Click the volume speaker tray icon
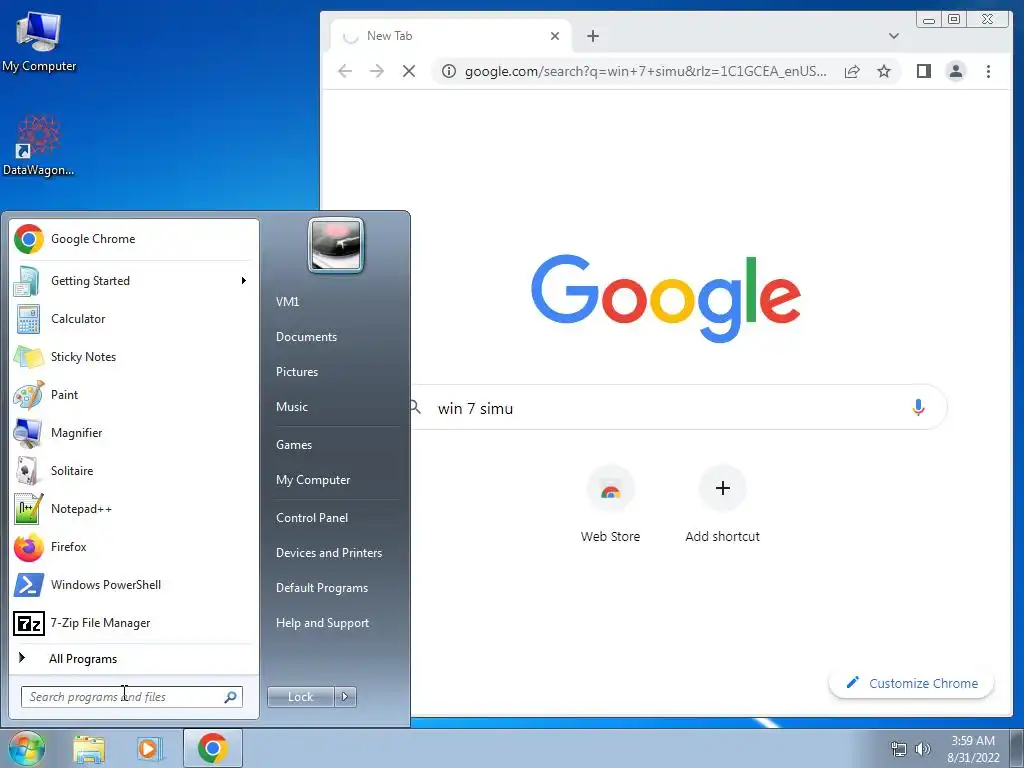1024x768 pixels. point(923,749)
